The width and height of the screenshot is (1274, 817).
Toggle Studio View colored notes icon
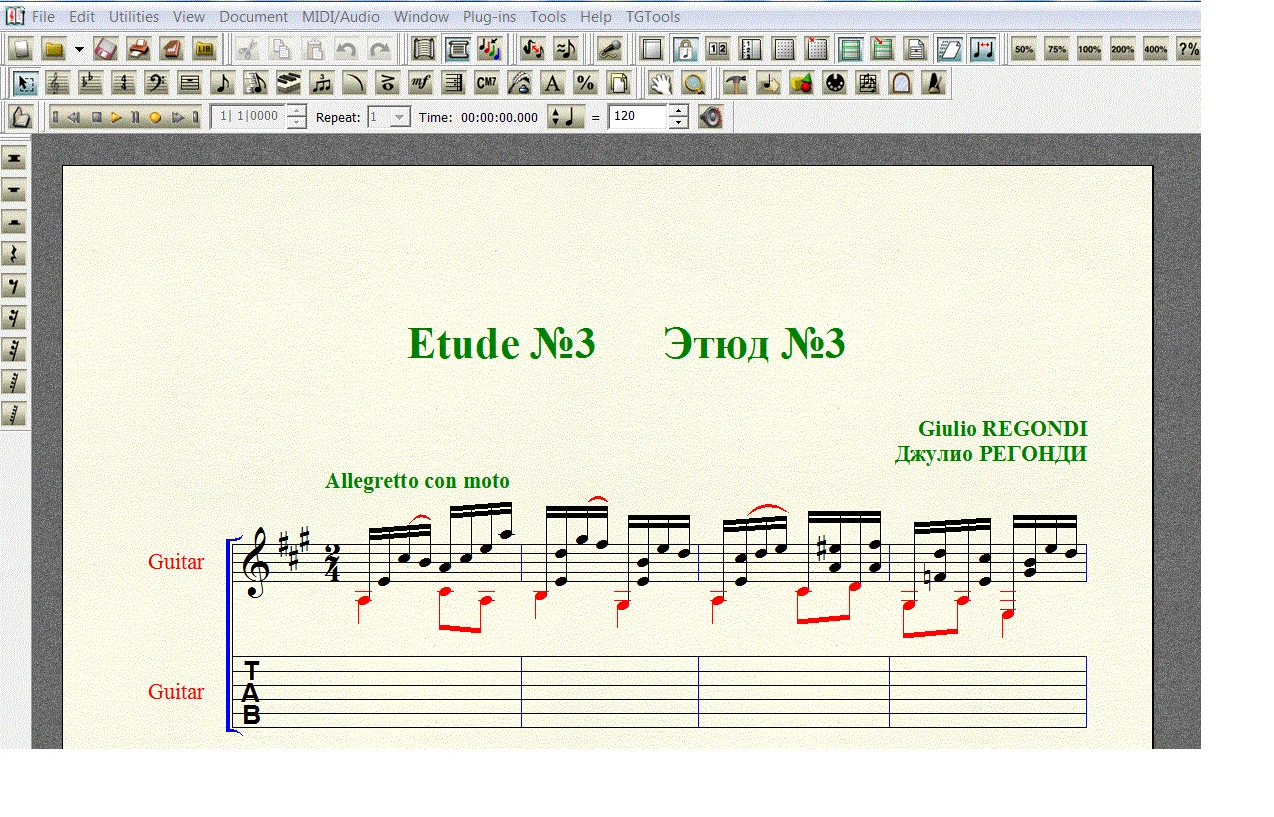click(x=490, y=48)
